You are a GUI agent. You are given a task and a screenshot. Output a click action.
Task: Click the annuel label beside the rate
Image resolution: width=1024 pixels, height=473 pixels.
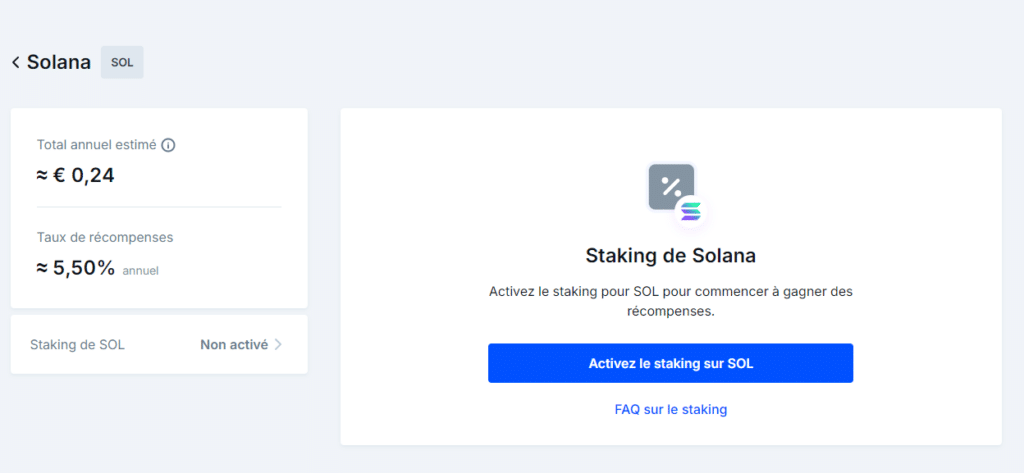[140, 270]
